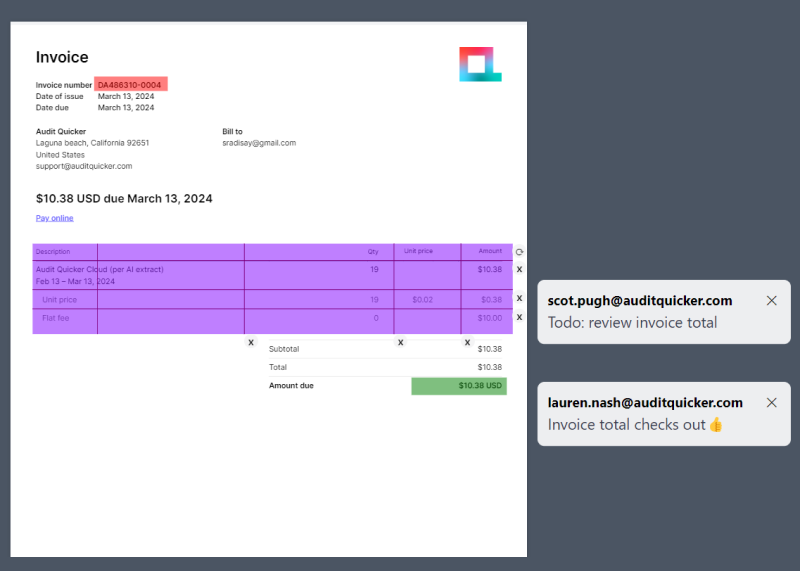Click 'Todo: review invoice total' comment text
The image size is (800, 571).
[632, 322]
